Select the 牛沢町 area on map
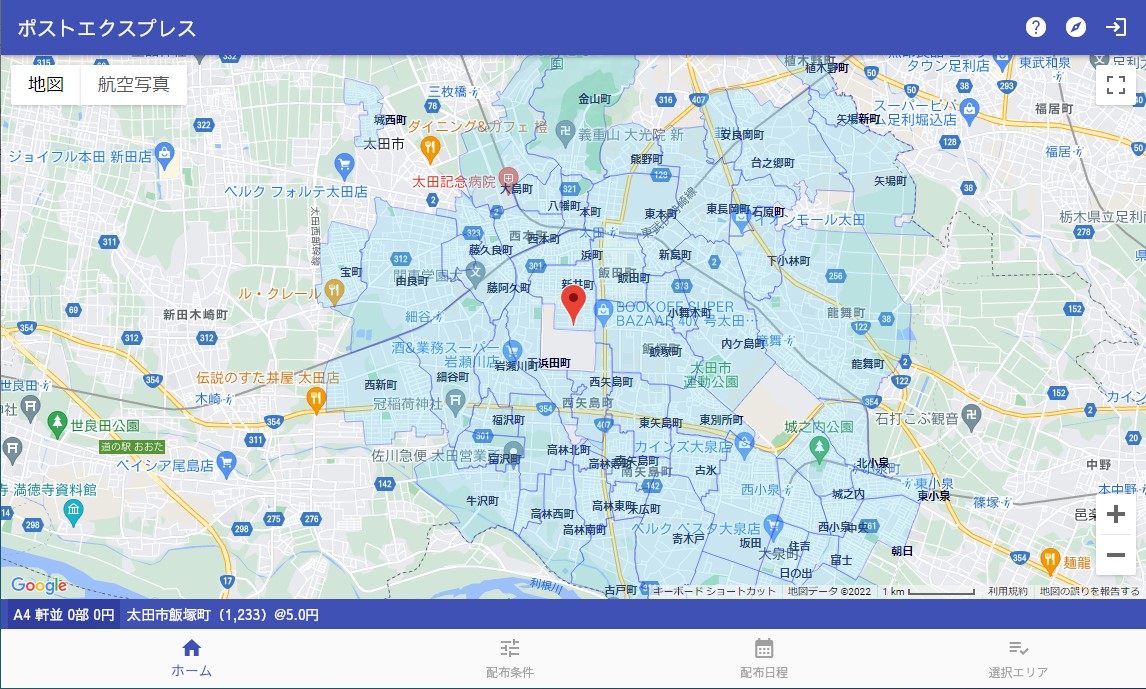 (x=482, y=500)
